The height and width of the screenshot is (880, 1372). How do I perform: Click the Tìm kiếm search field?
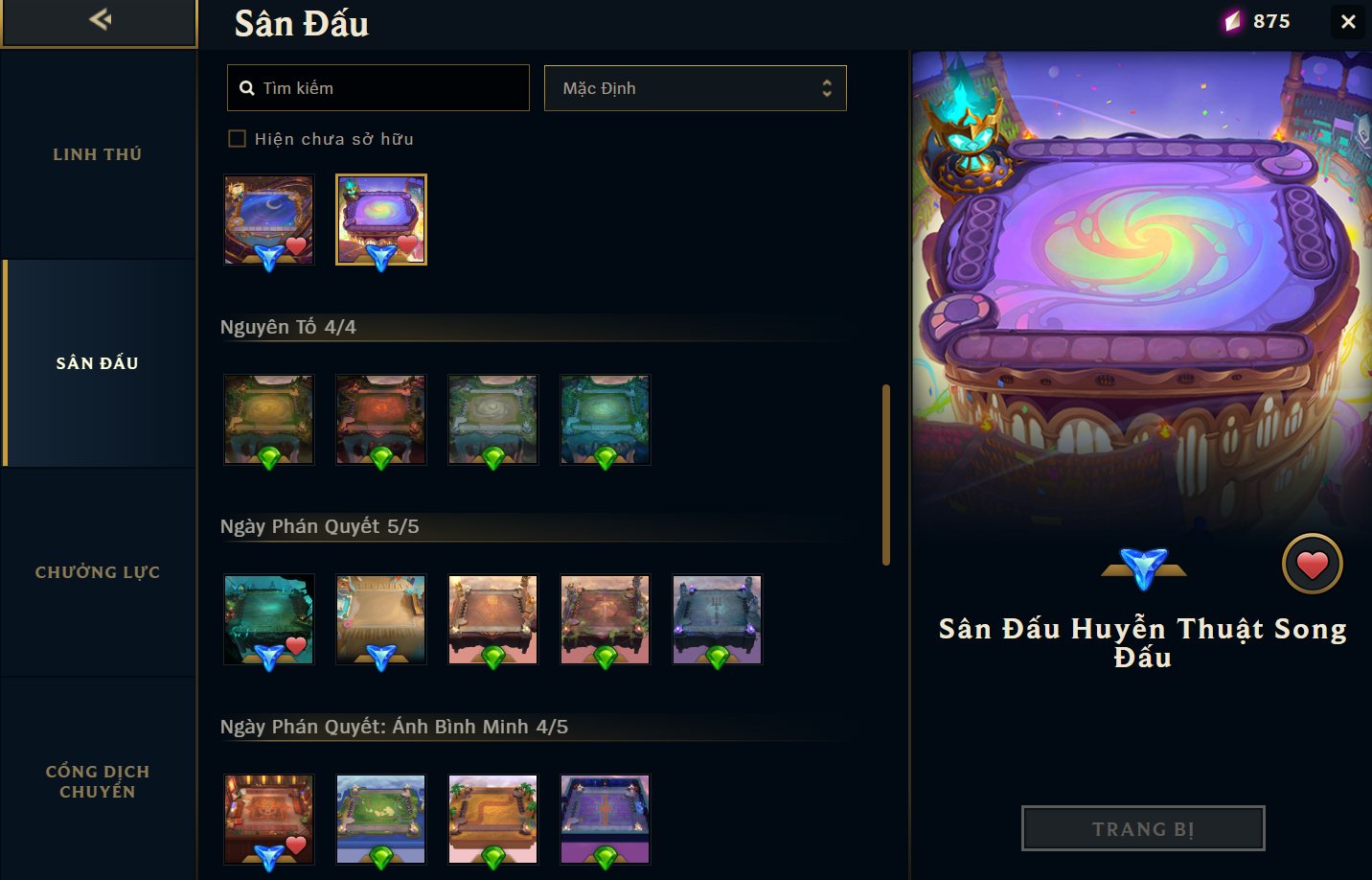click(x=378, y=88)
